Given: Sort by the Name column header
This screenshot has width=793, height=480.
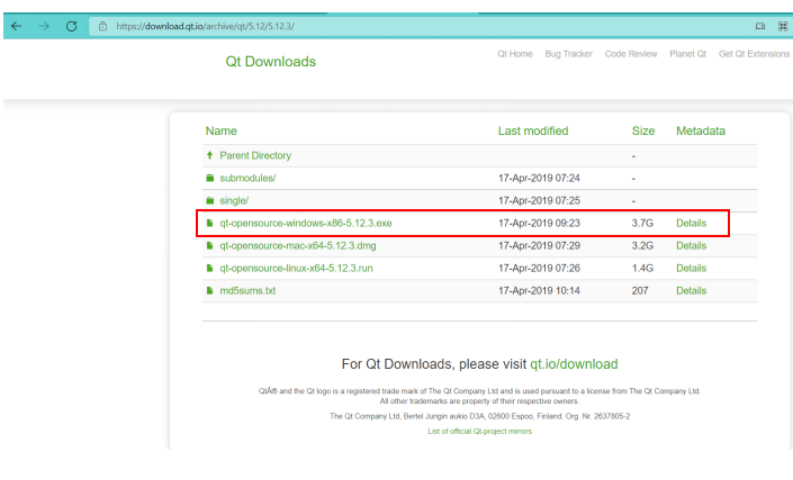Looking at the screenshot, I should pos(221,131).
